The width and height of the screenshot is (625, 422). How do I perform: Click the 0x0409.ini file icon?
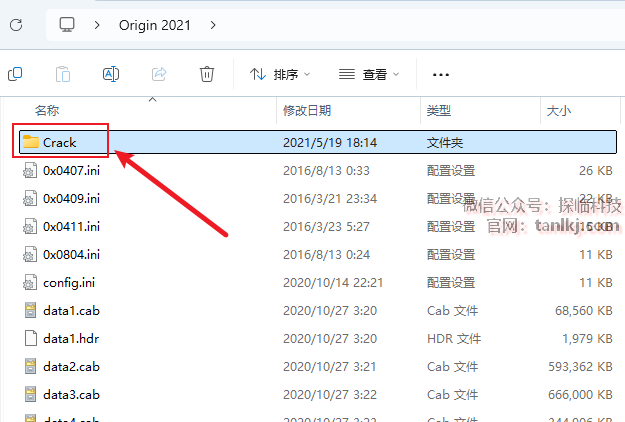click(x=30, y=198)
